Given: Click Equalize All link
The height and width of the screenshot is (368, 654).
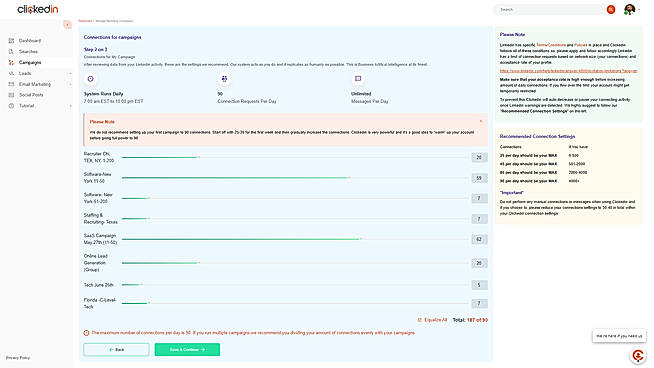Looking at the screenshot, I should pyautogui.click(x=433, y=320).
